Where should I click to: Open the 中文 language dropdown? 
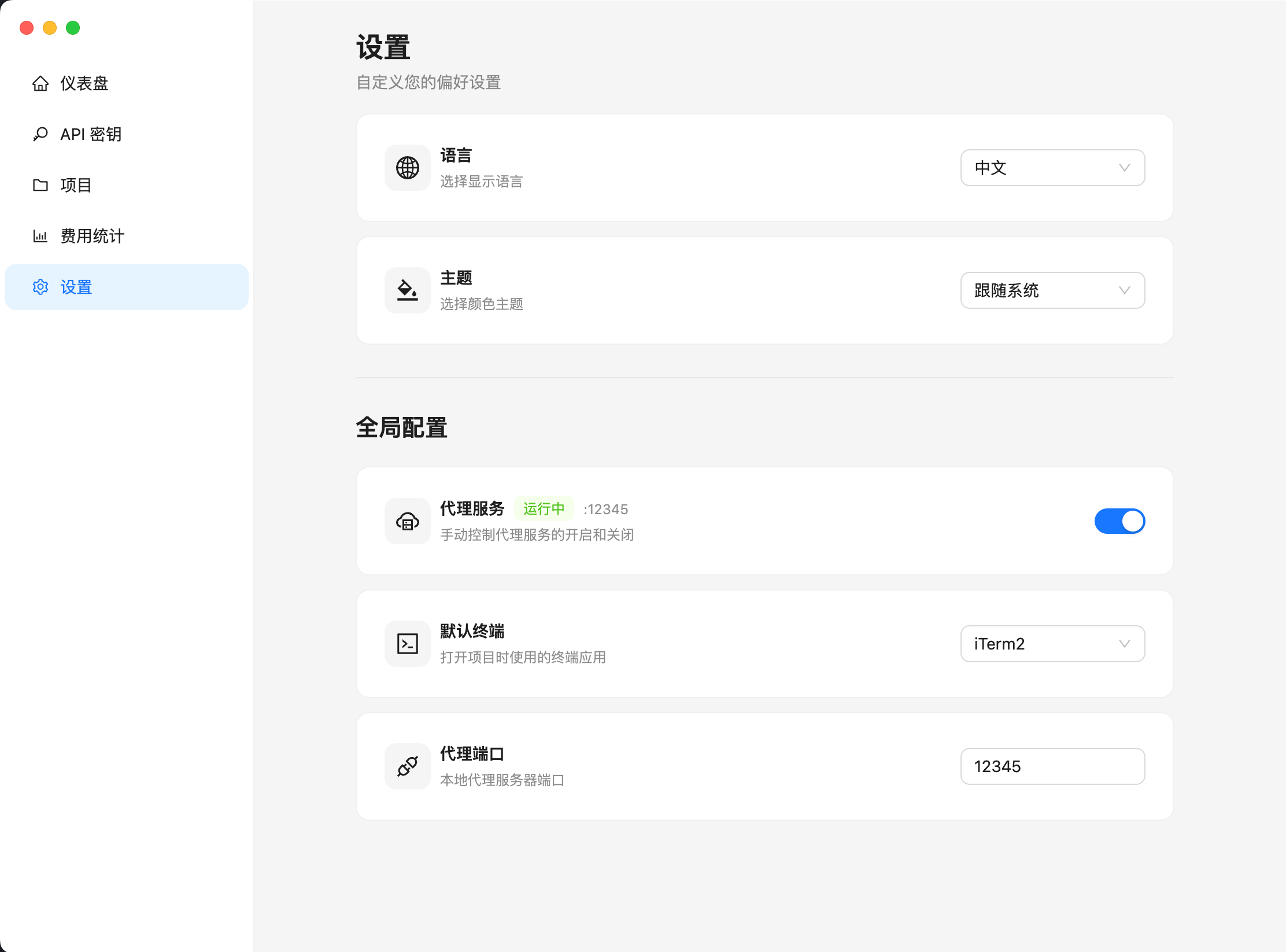[x=1052, y=168]
